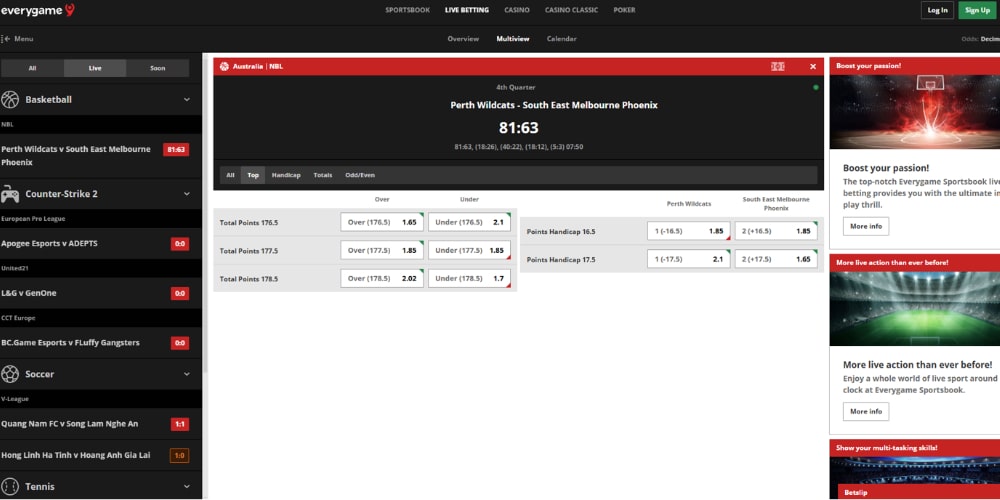Switch to the Overview view

tap(463, 39)
